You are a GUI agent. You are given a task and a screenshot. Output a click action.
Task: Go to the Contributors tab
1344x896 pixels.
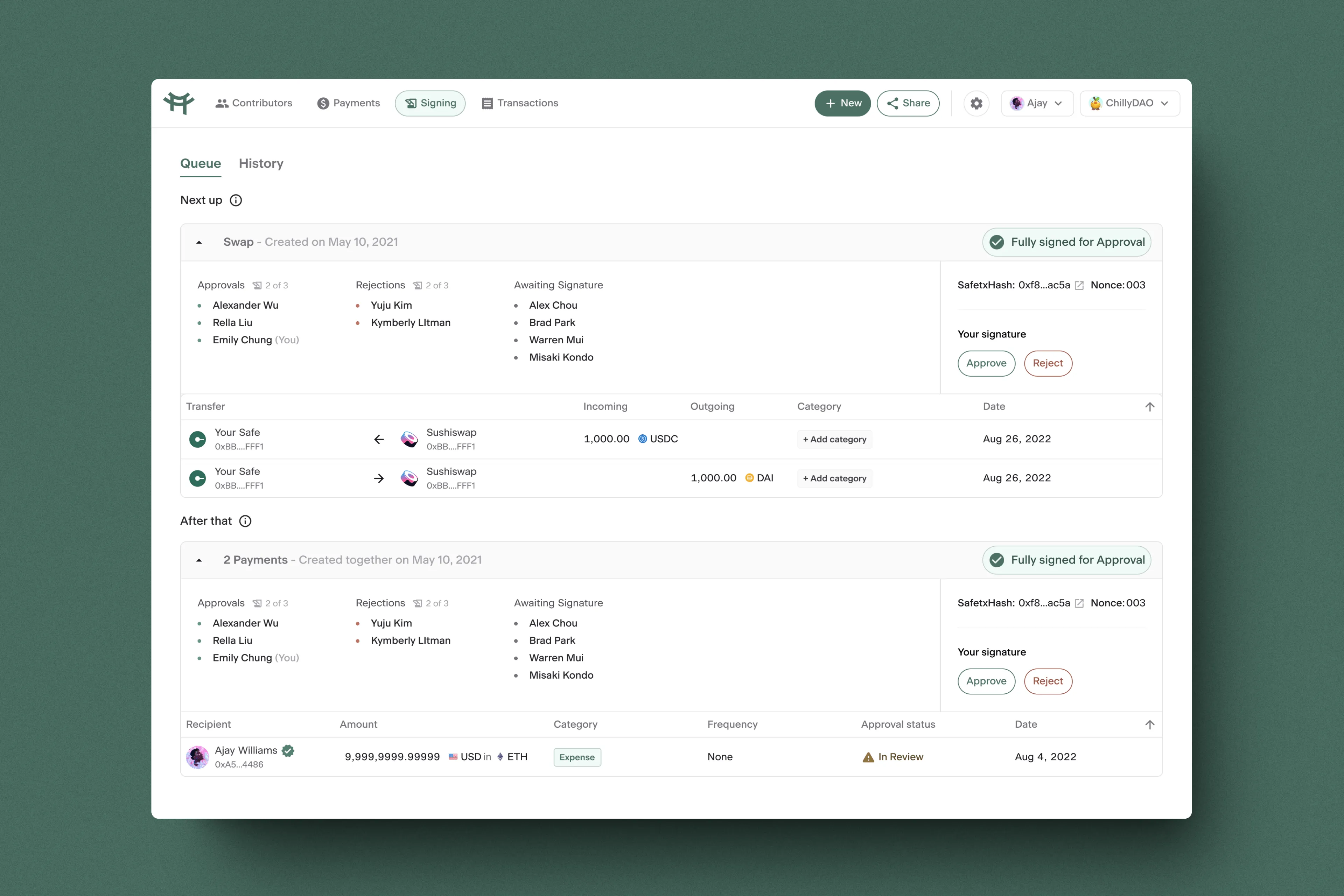coord(254,103)
